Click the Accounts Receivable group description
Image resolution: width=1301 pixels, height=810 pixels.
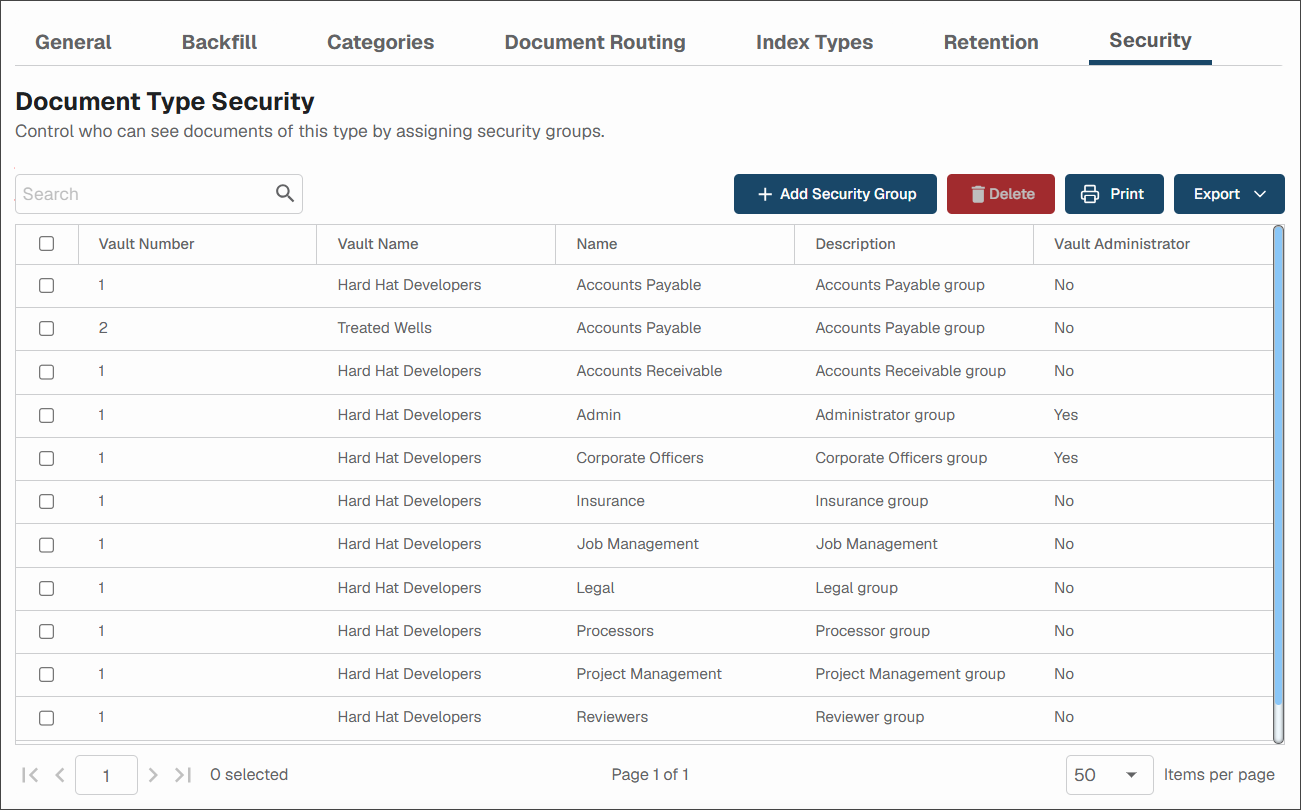click(911, 371)
